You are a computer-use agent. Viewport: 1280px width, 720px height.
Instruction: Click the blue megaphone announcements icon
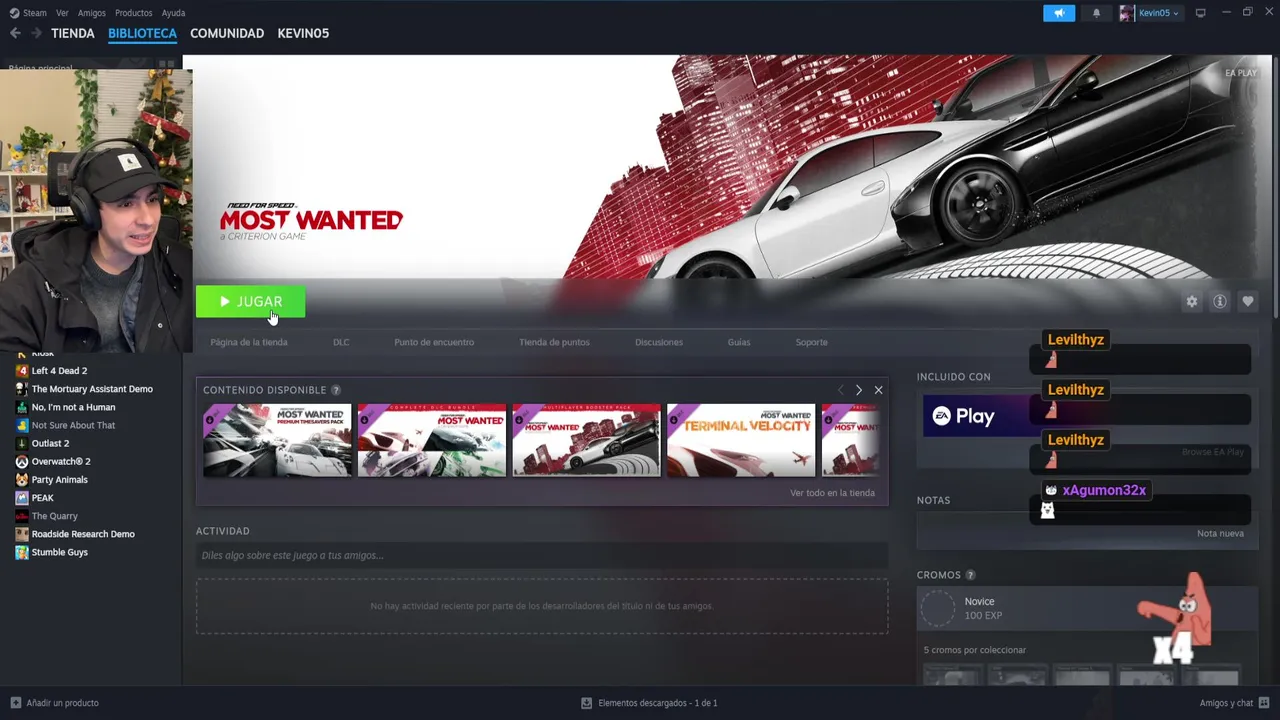tap(1059, 13)
